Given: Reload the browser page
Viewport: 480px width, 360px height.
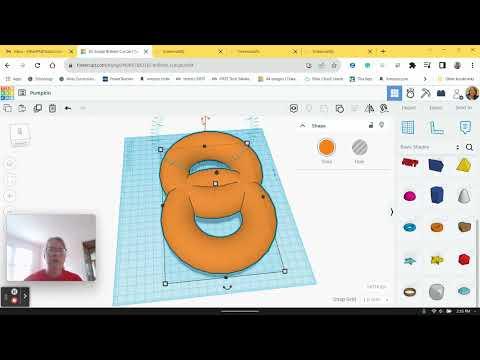Looking at the screenshot, I should pyautogui.click(x=37, y=65).
